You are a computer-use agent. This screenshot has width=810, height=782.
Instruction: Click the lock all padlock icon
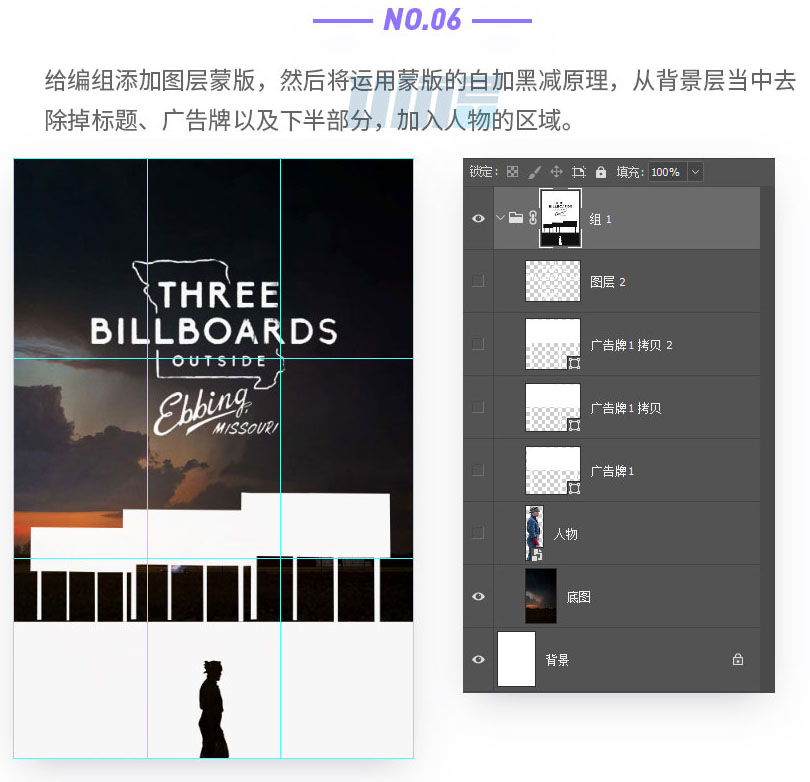(x=601, y=172)
